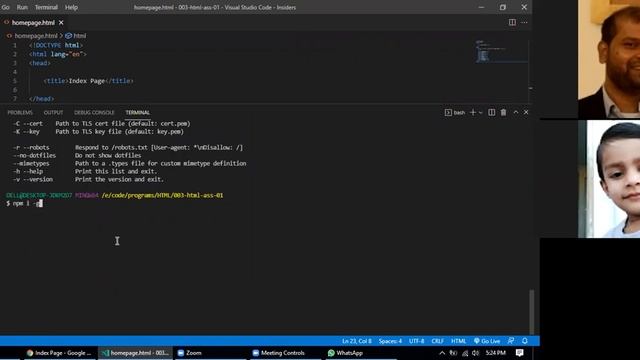Start Go Live server
The width and height of the screenshot is (640, 360).
[x=487, y=341]
